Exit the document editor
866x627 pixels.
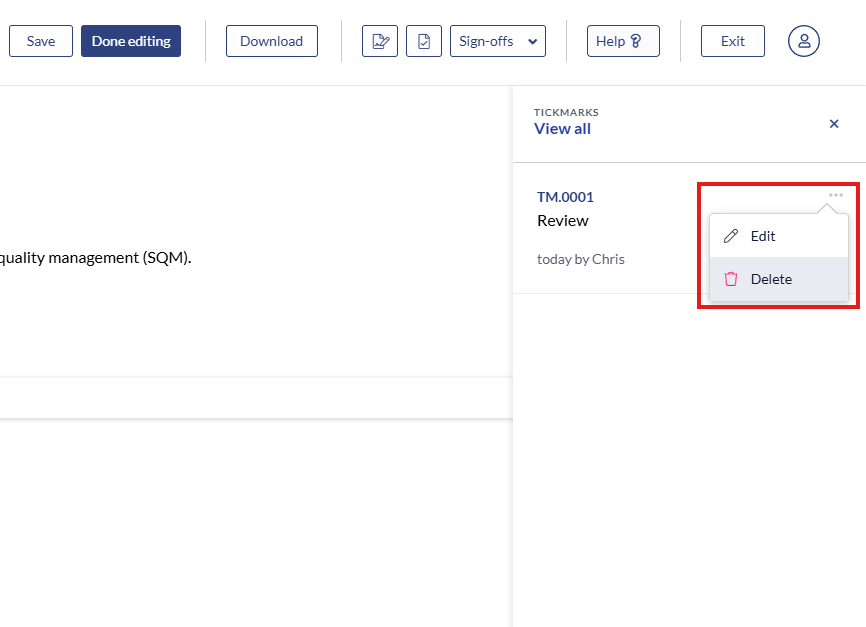pyautogui.click(x=732, y=41)
